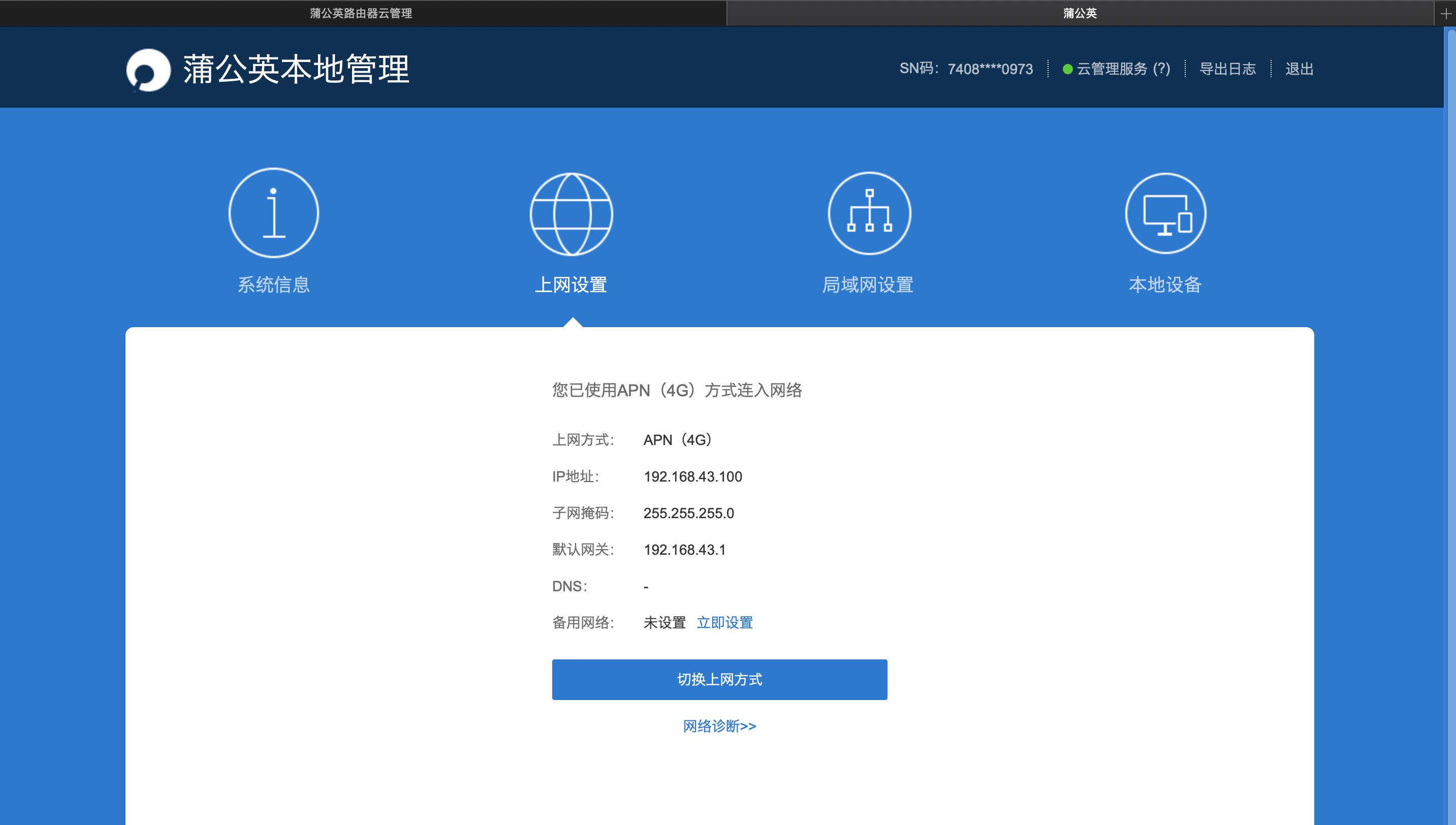Switch to the 蒲公英 browser tab
The image size is (1456, 825).
(x=1079, y=13)
